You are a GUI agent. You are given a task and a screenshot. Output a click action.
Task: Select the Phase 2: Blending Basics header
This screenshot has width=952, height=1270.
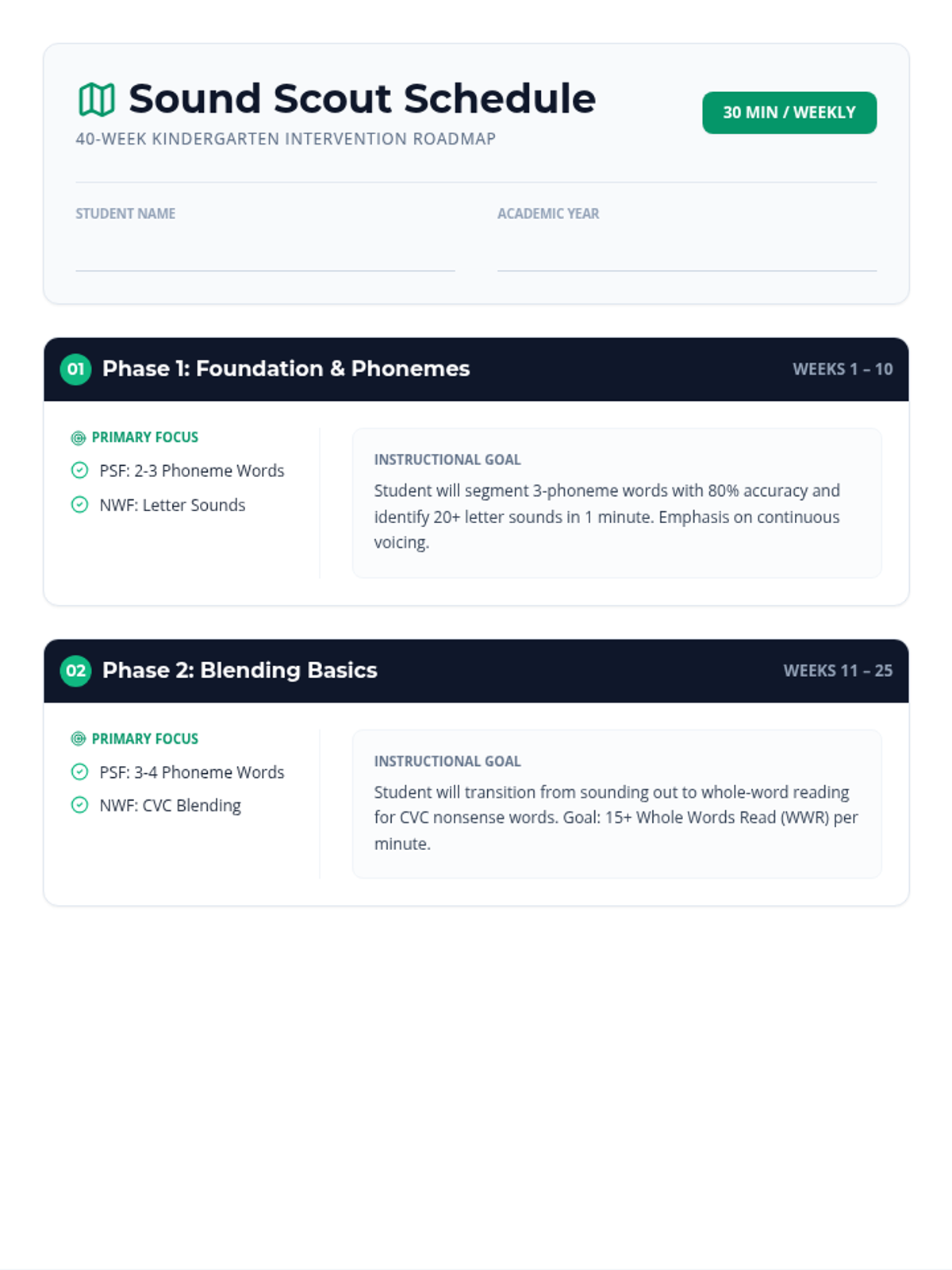[x=240, y=671]
